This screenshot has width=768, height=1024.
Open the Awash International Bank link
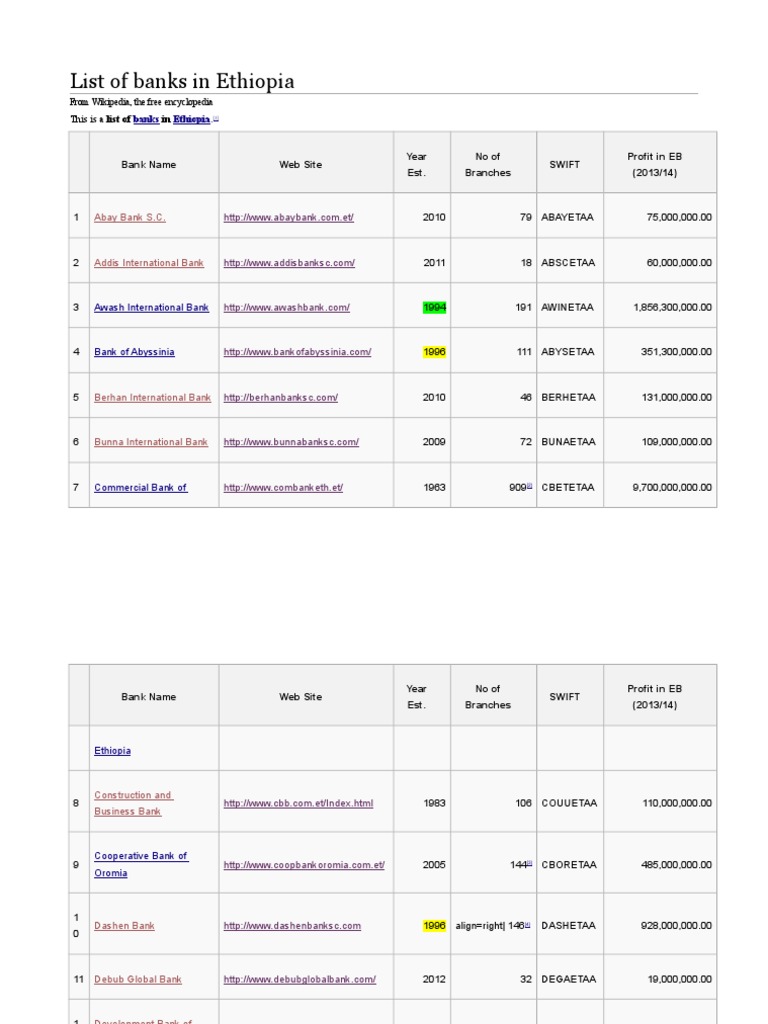tap(151, 308)
